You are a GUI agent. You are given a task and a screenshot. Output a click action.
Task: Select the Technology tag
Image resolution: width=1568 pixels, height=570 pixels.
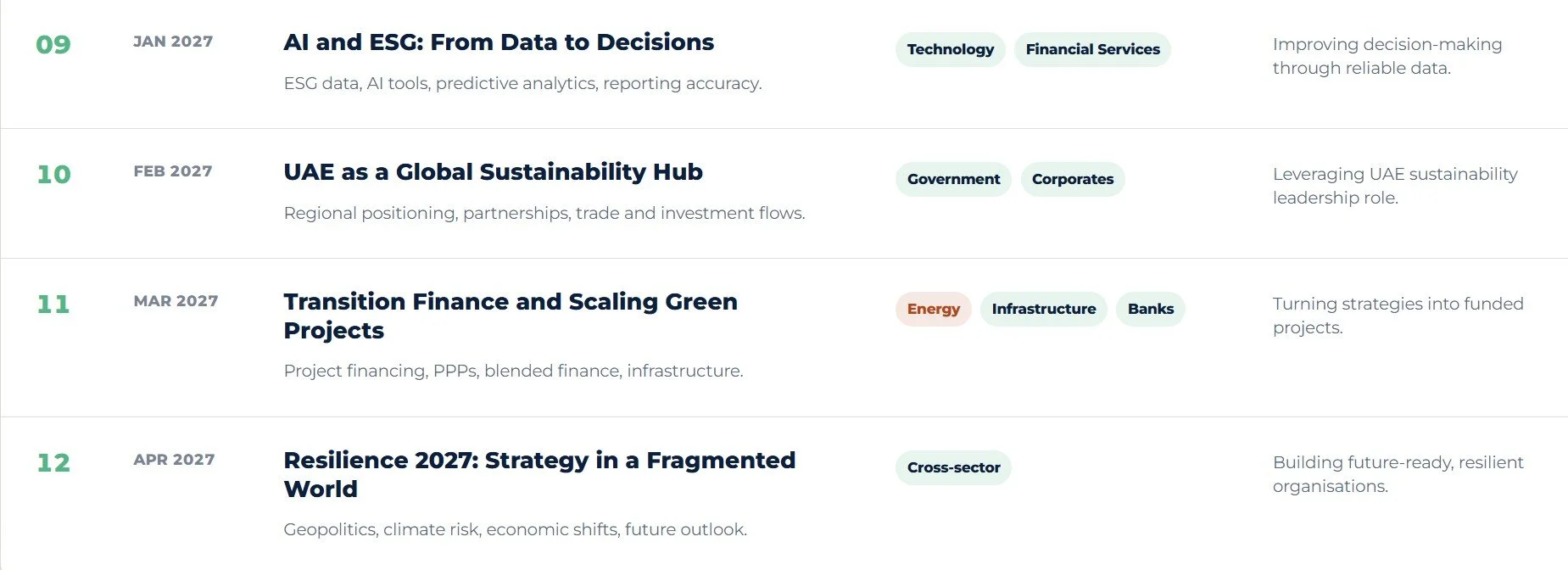point(951,49)
